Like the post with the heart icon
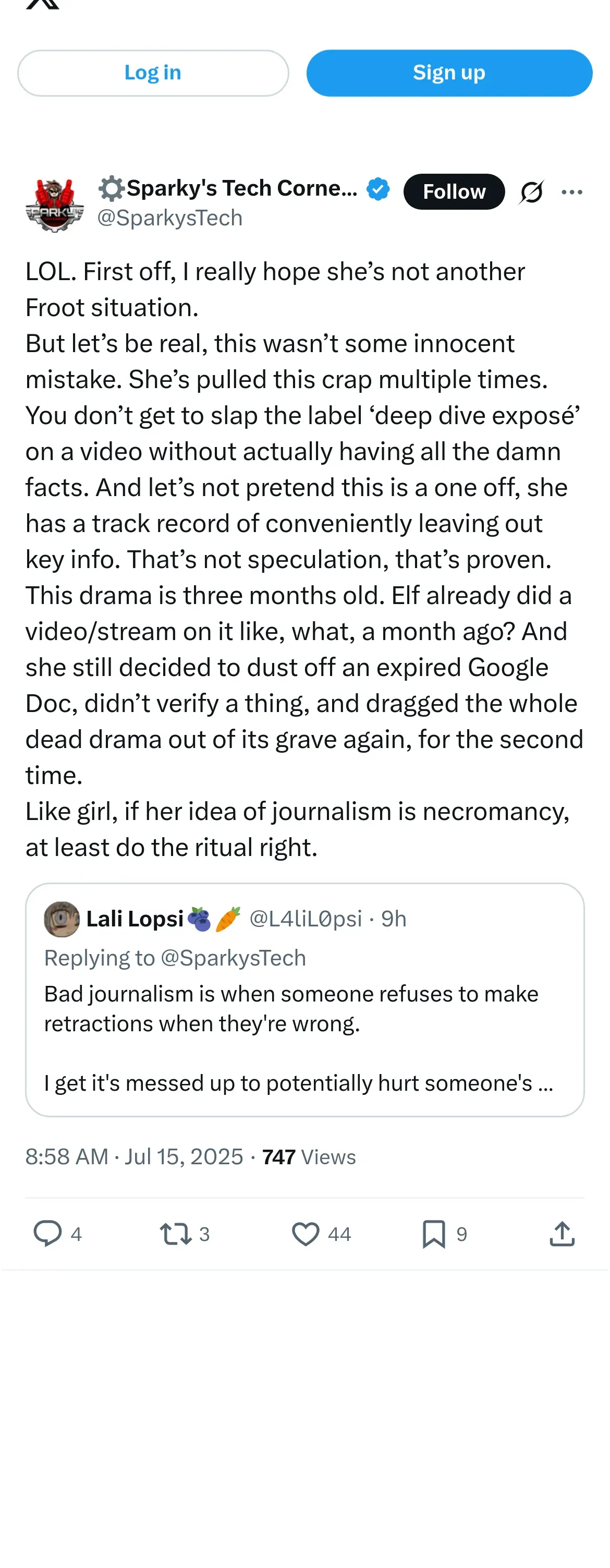This screenshot has width=610, height=1568. tap(306, 1233)
